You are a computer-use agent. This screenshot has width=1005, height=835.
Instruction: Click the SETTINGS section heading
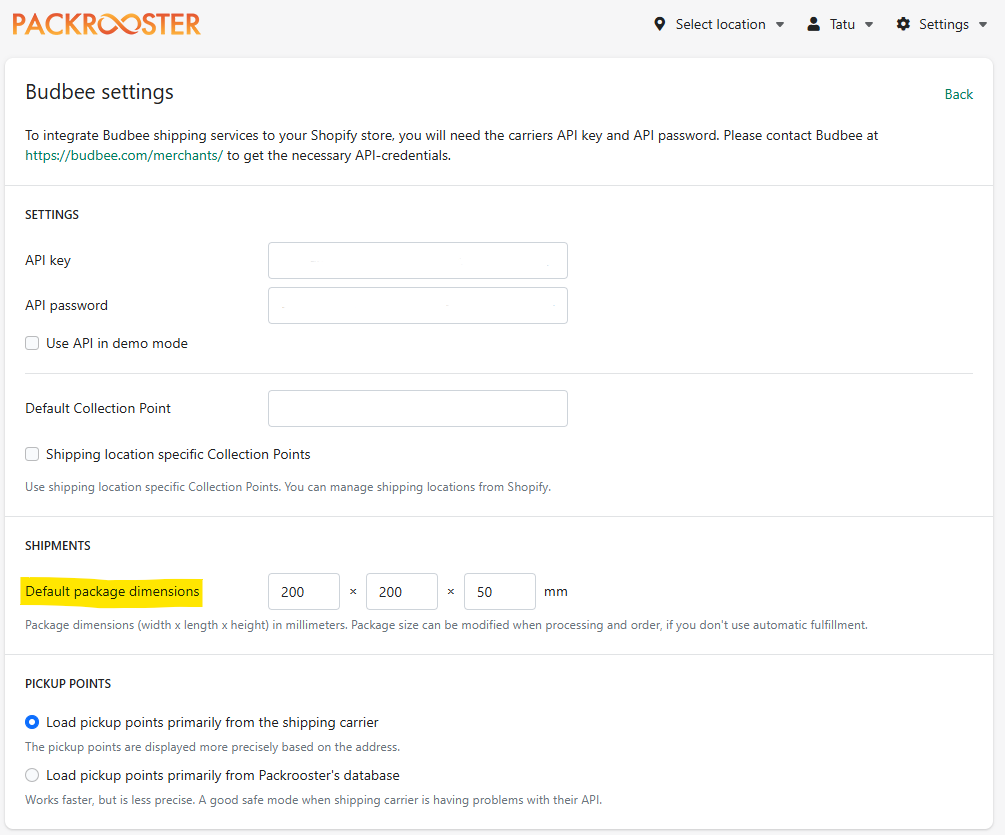pyautogui.click(x=52, y=215)
